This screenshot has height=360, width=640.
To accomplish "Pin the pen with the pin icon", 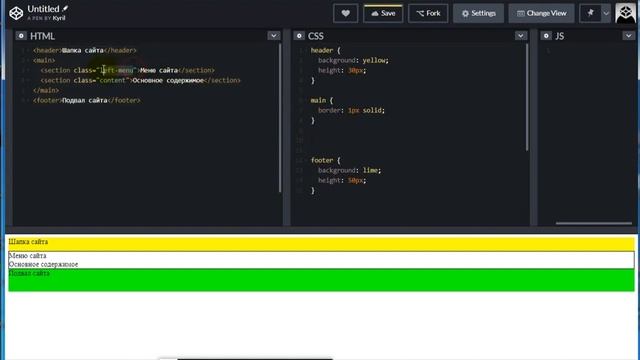I will click(x=590, y=13).
